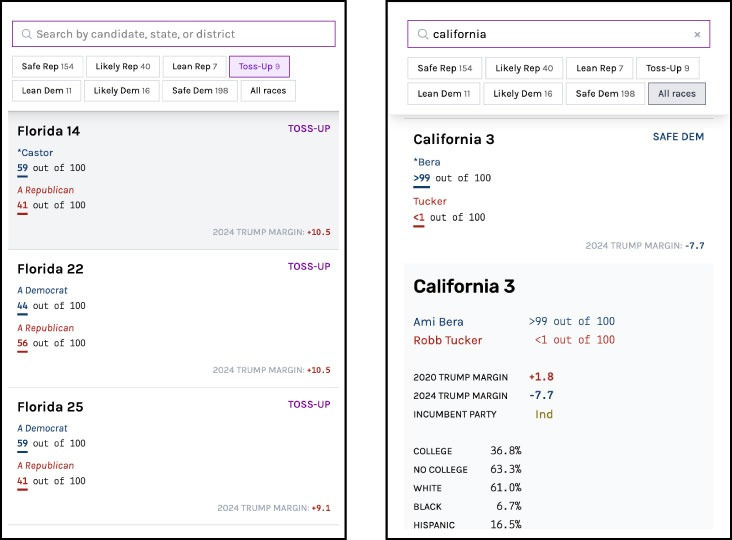Viewport: 732px width, 540px height.
Task: Click the magnifier icon in left search box
Action: click(27, 34)
